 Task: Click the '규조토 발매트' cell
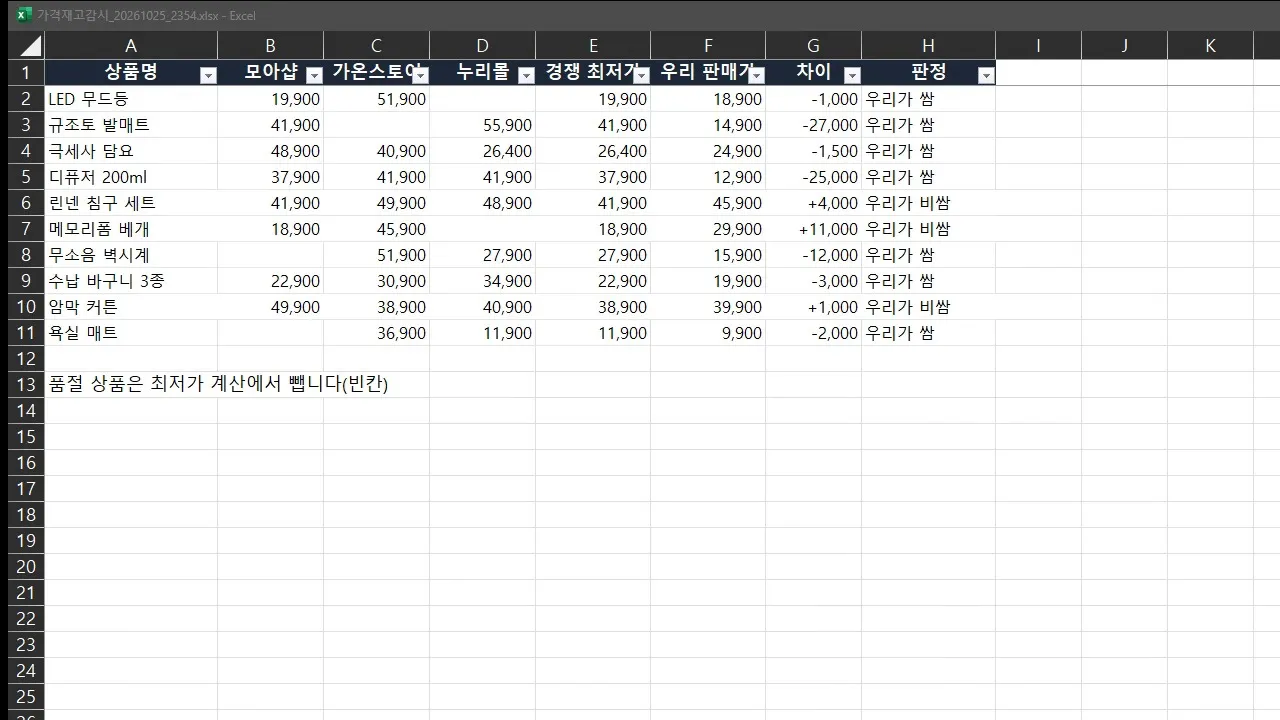[131, 125]
